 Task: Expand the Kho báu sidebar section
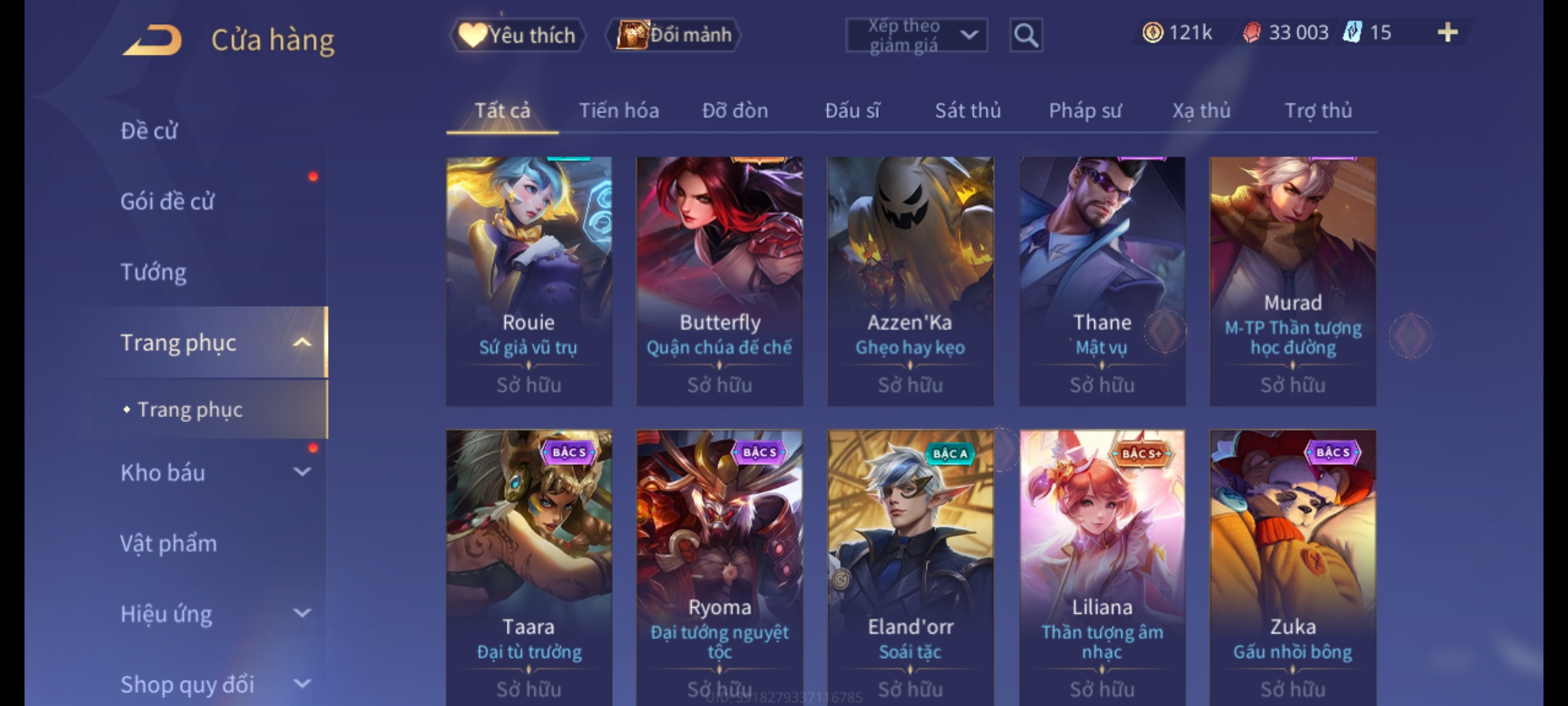coord(302,472)
